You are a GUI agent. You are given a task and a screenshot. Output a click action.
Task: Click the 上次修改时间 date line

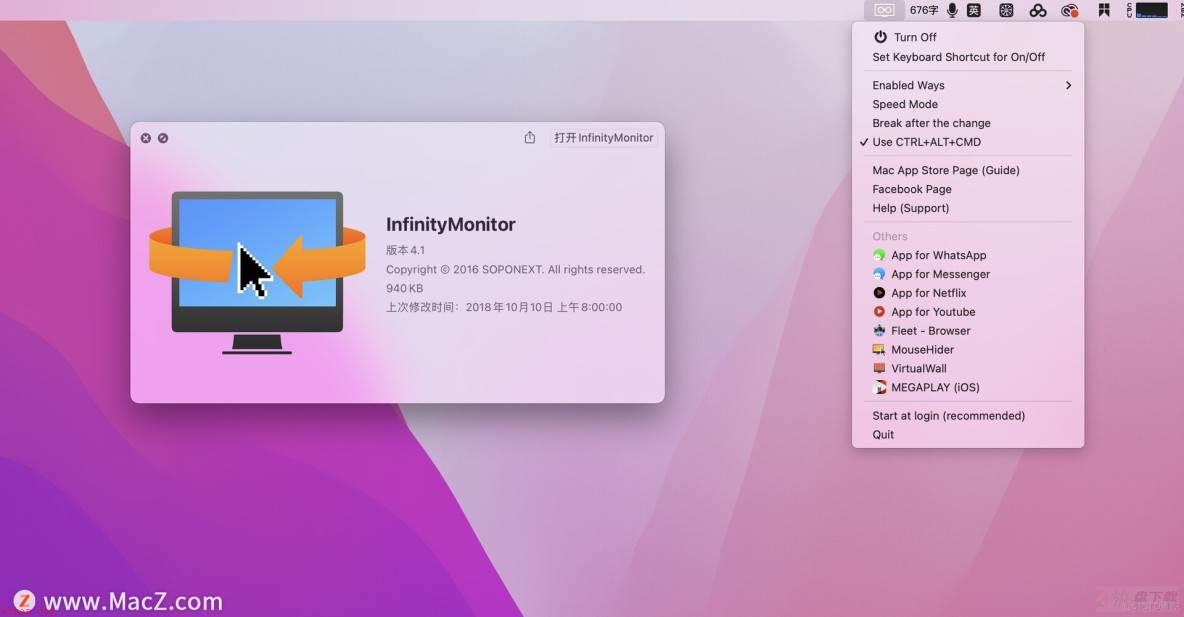tap(504, 307)
